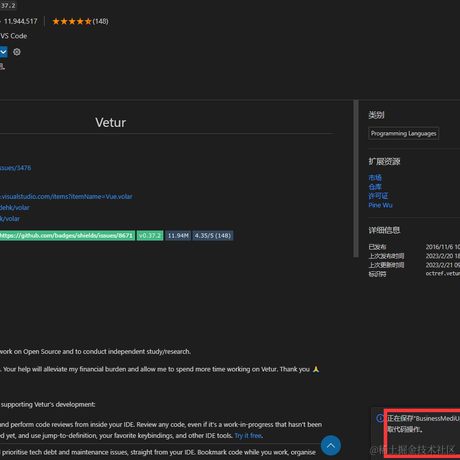
Task: Click the octref.vetur identifier value
Action: (443, 274)
